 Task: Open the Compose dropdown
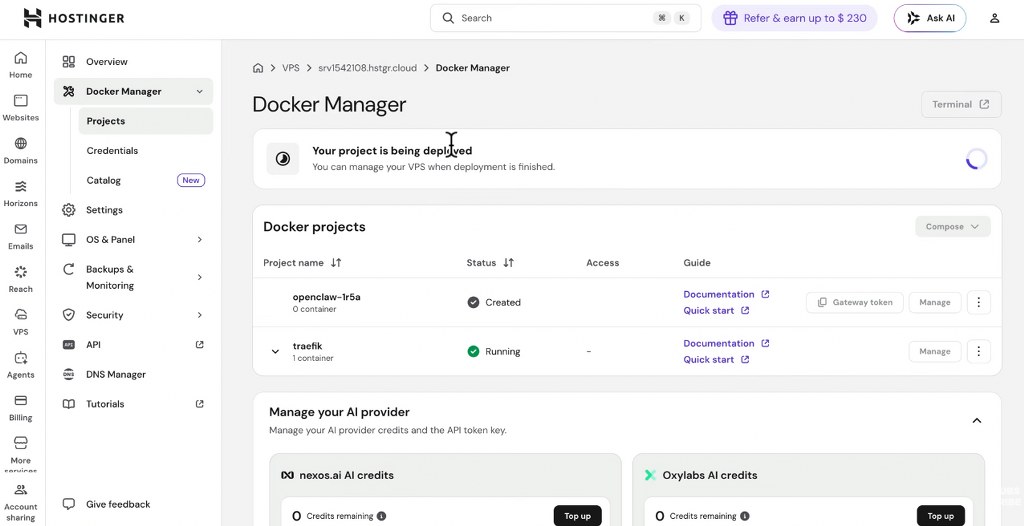point(953,227)
